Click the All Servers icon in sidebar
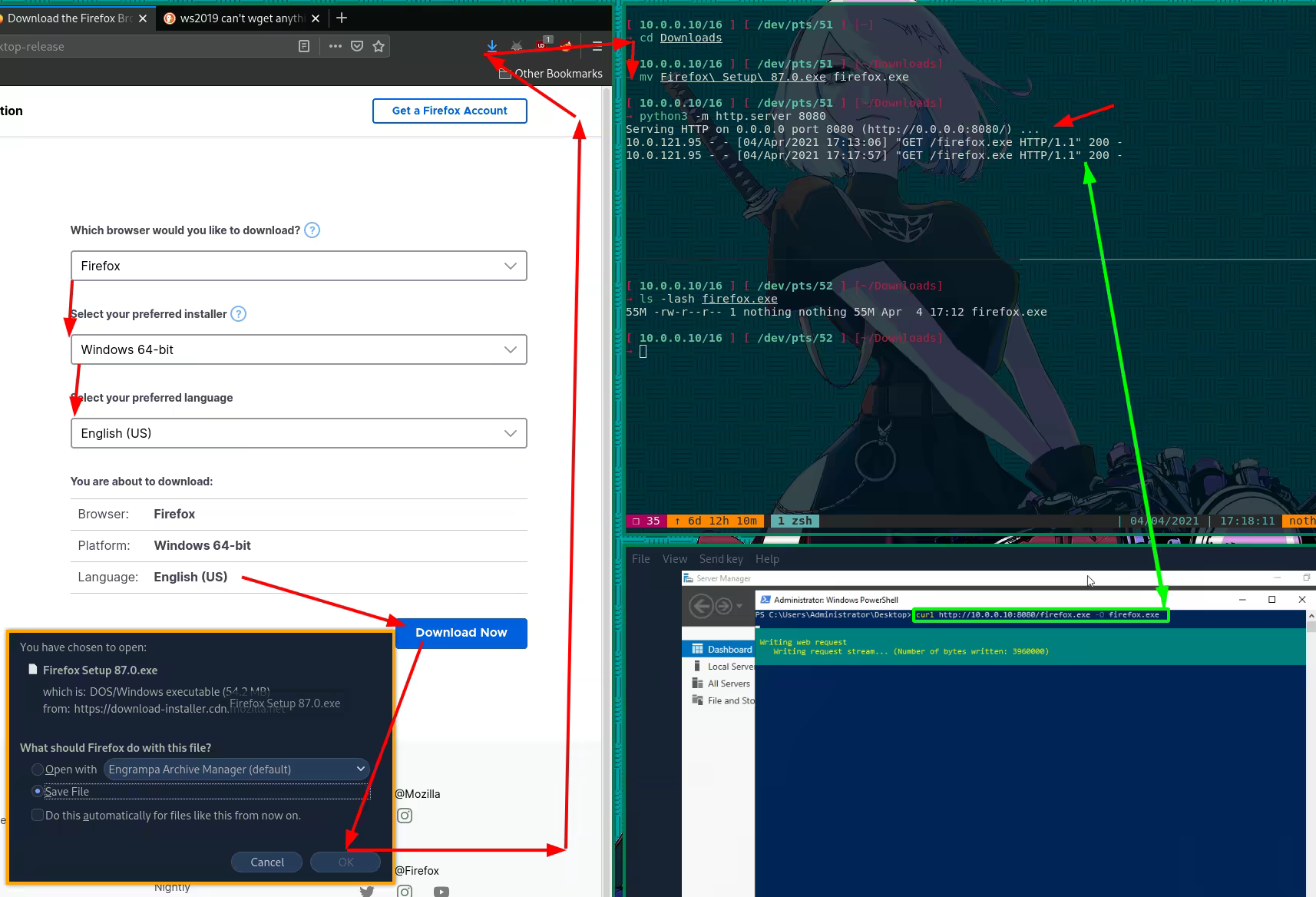 click(697, 684)
